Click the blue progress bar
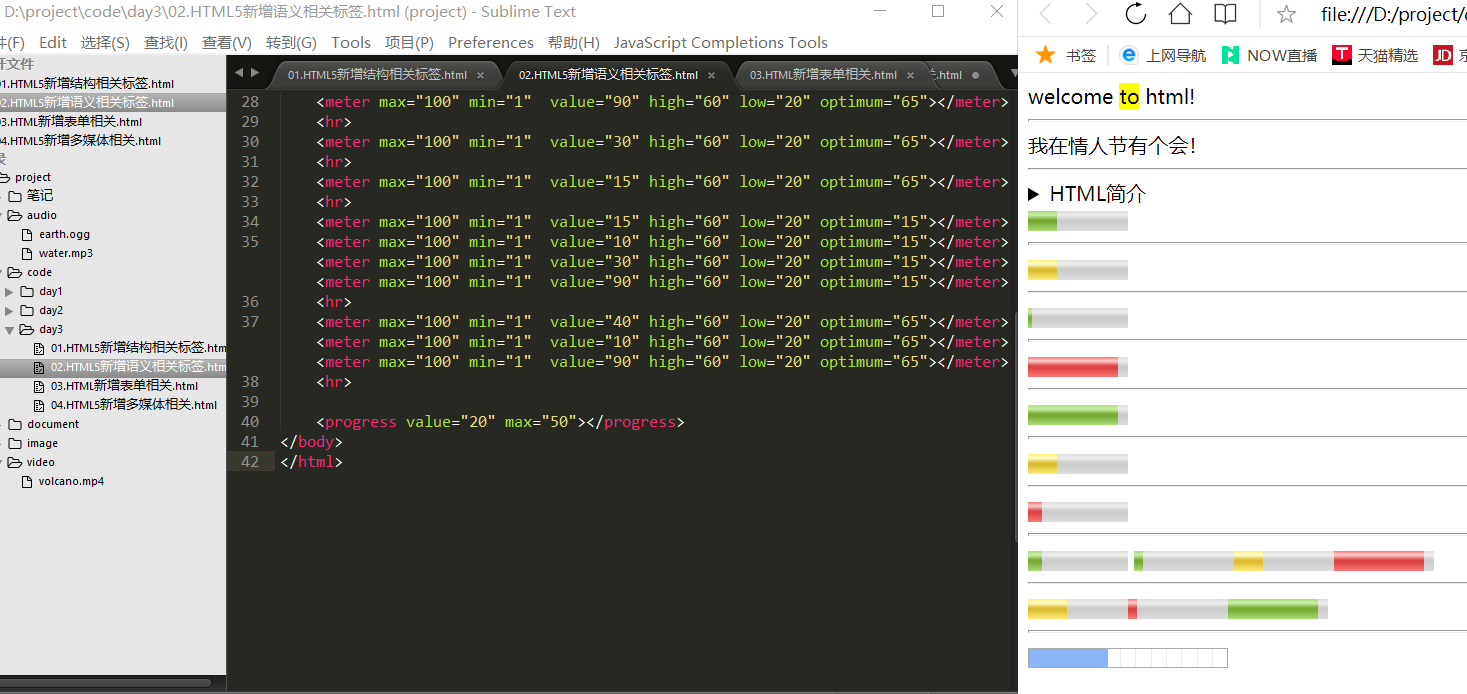This screenshot has width=1467, height=694. pos(1127,658)
